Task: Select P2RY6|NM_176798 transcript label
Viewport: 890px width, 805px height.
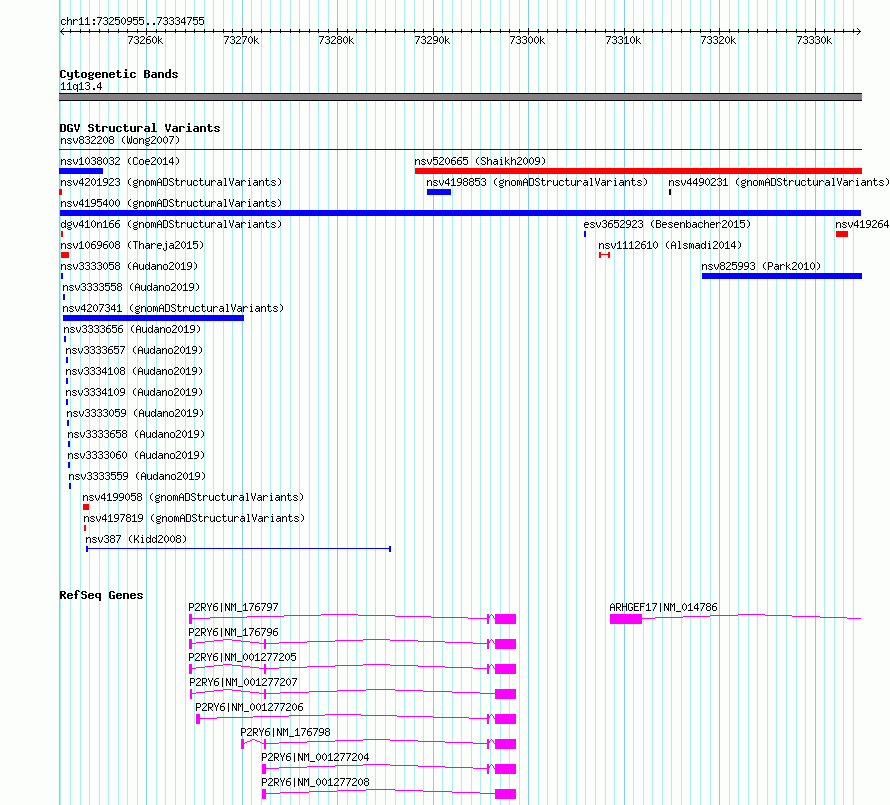Action: pyautogui.click(x=286, y=732)
